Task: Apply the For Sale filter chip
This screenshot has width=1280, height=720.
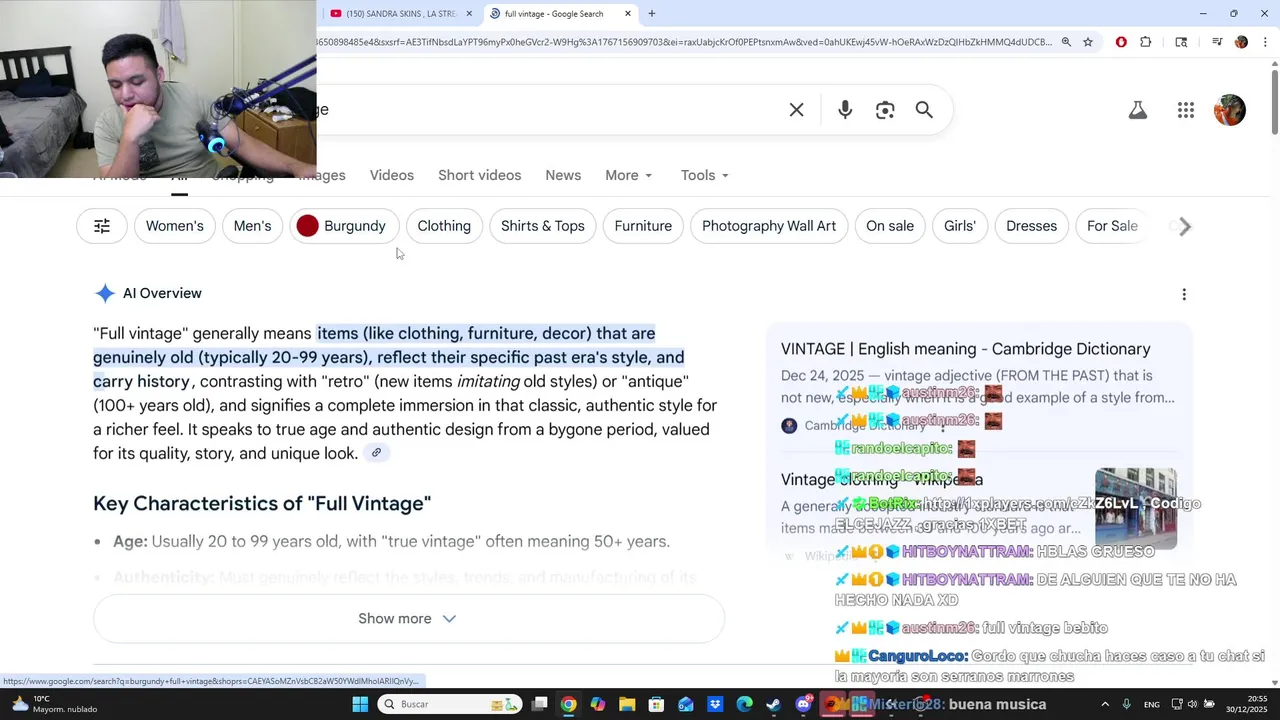Action: click(x=1112, y=226)
